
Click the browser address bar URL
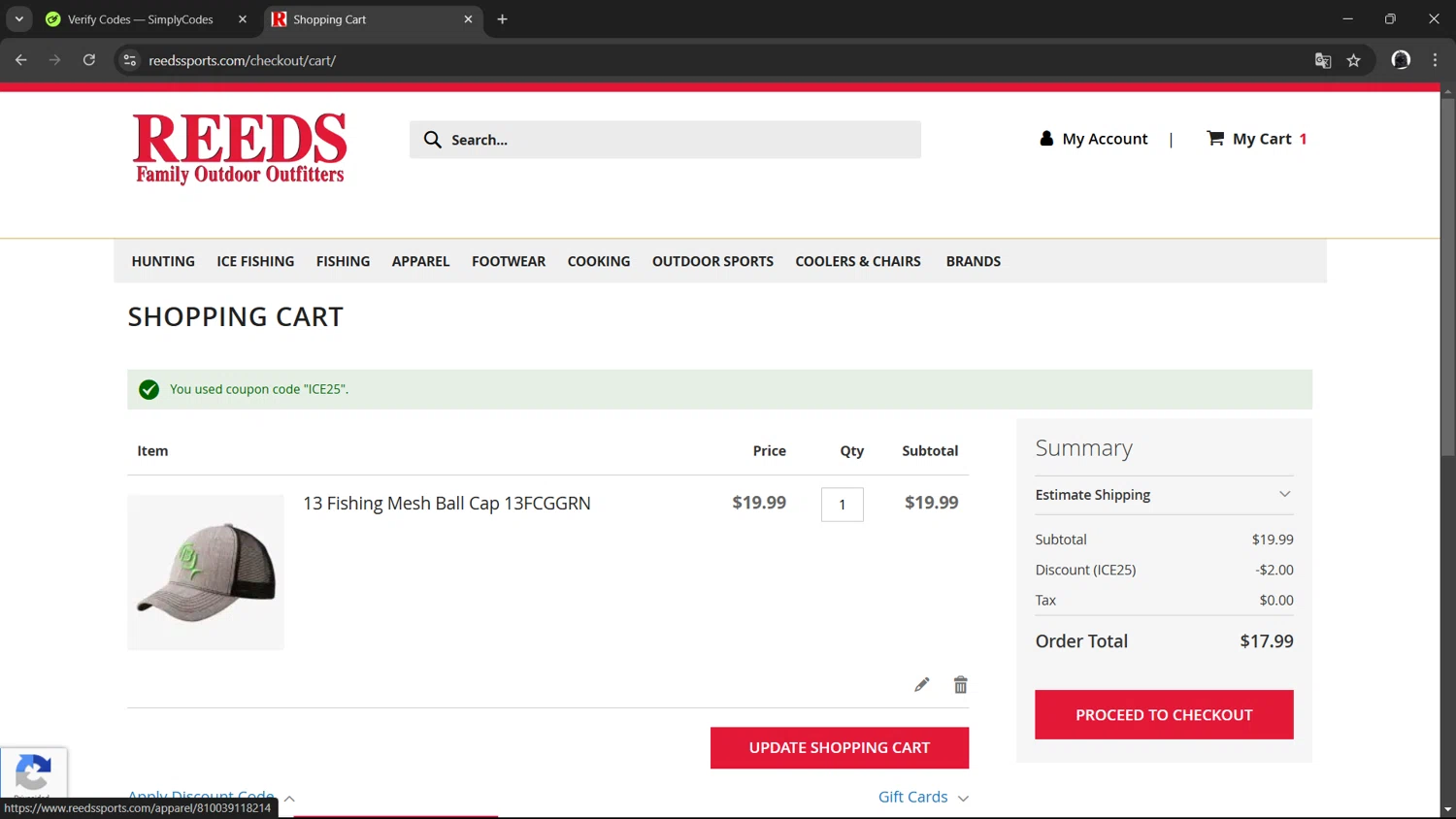click(x=242, y=60)
